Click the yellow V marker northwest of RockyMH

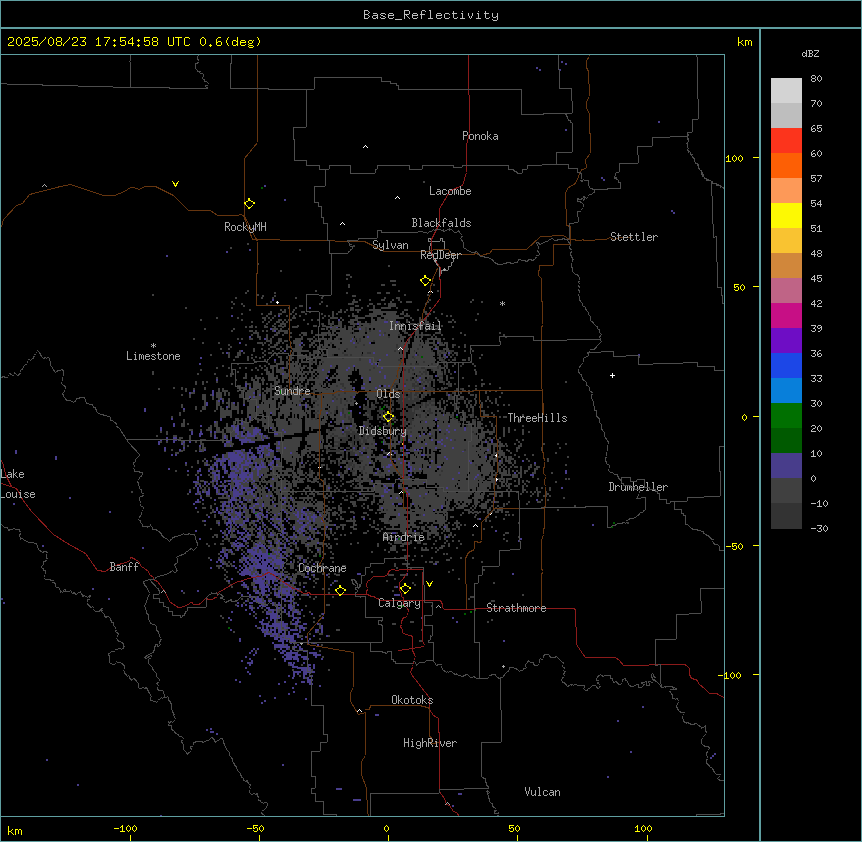coord(175,184)
